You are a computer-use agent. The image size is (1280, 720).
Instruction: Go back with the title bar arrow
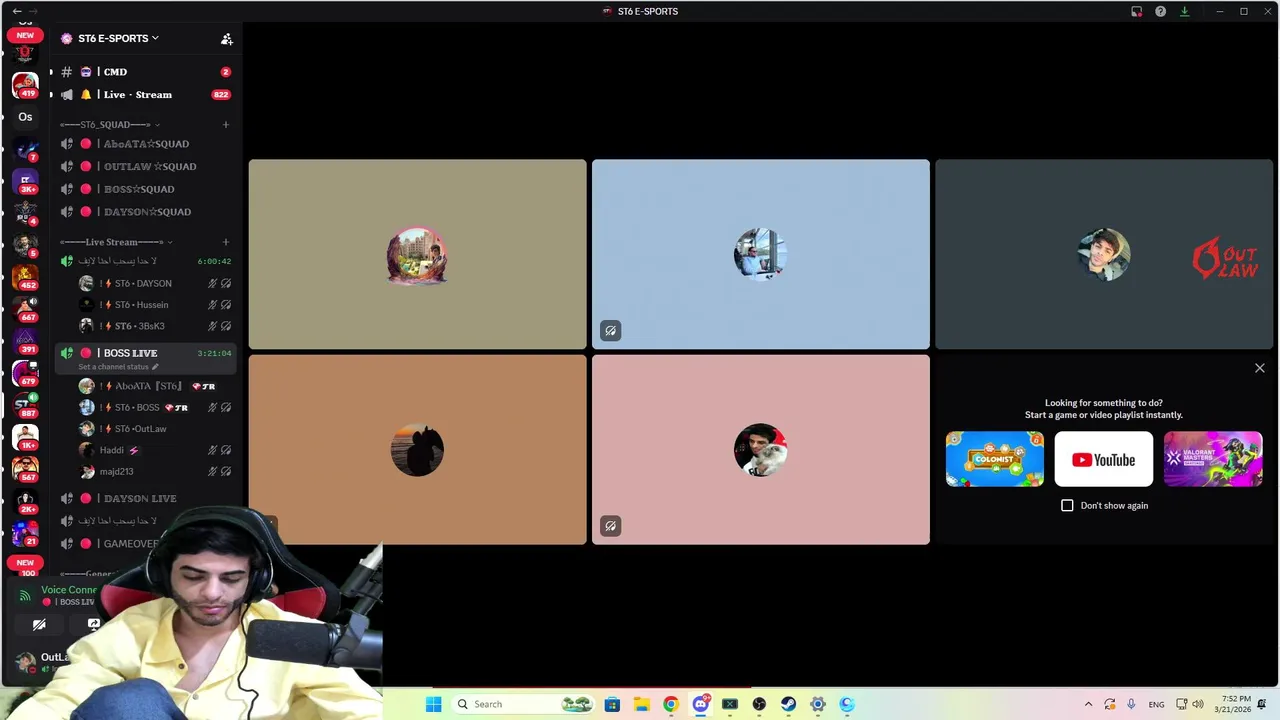(16, 11)
